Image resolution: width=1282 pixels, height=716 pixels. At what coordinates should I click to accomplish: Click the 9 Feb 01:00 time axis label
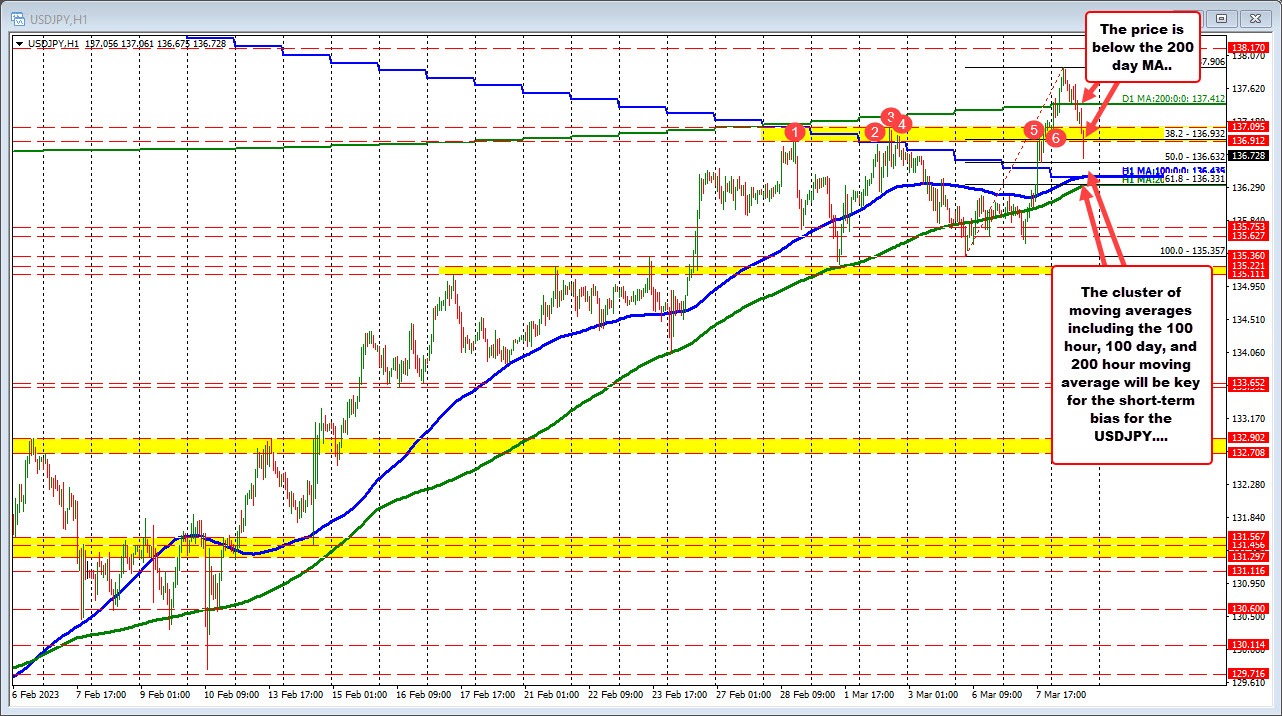pyautogui.click(x=165, y=693)
